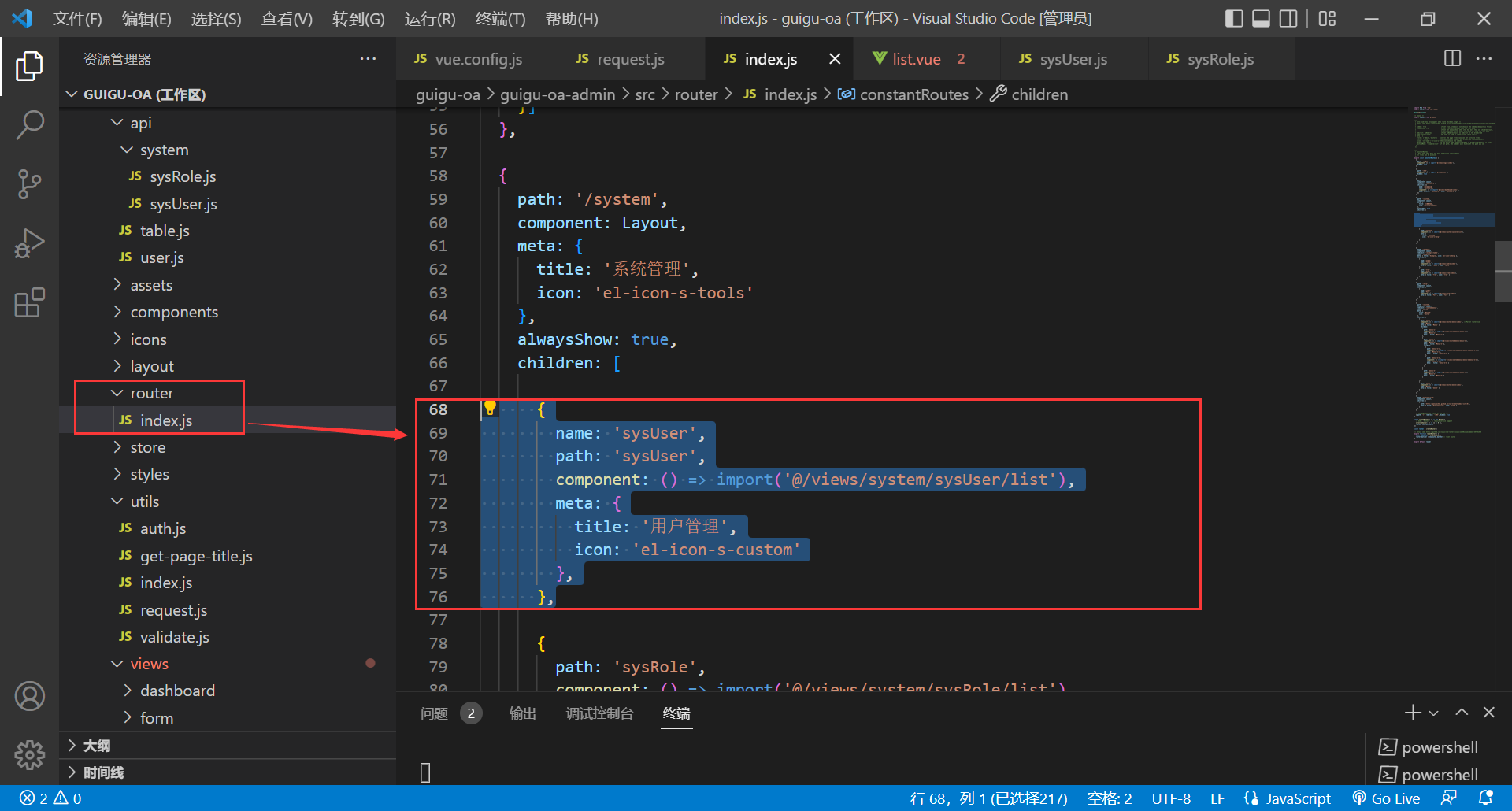Expand the 大纲 outline section
The image size is (1512, 811).
(x=96, y=746)
